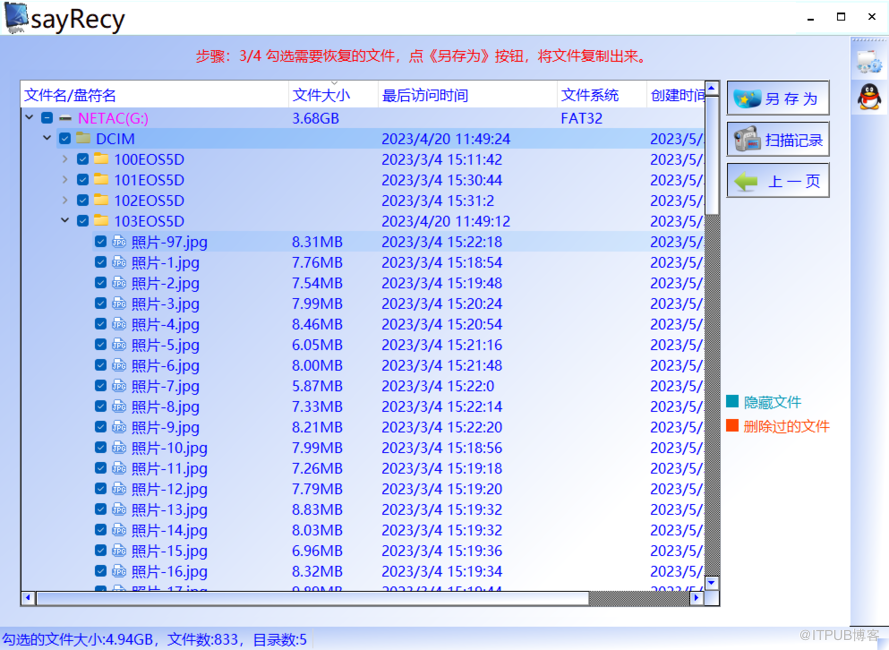The width and height of the screenshot is (889, 650).
Task: Sort by 创建时间 column header
Action: pyautogui.click(x=676, y=95)
